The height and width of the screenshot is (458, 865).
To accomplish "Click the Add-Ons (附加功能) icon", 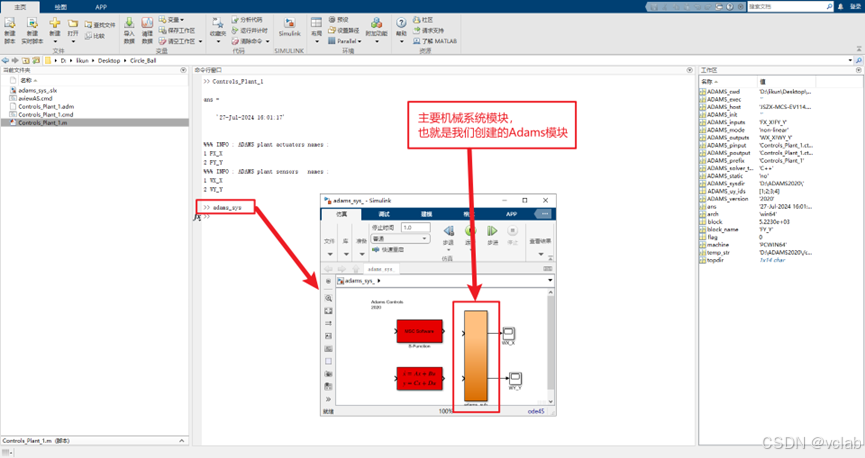I will coord(376,23).
